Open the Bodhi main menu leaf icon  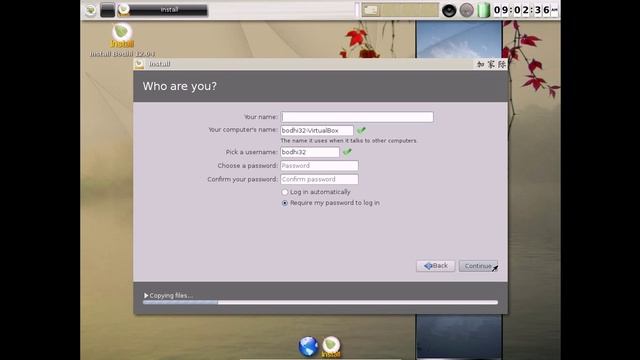point(91,10)
